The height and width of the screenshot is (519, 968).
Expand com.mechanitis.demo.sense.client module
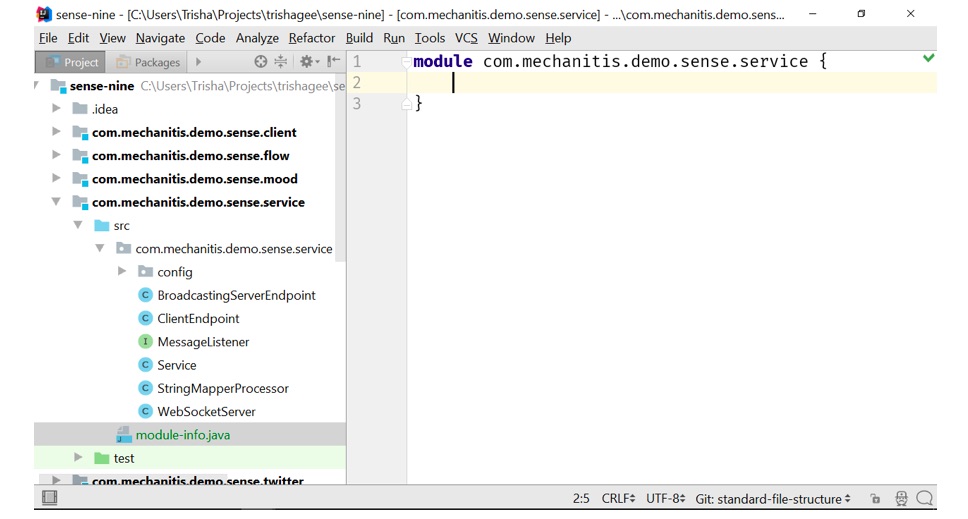point(56,131)
